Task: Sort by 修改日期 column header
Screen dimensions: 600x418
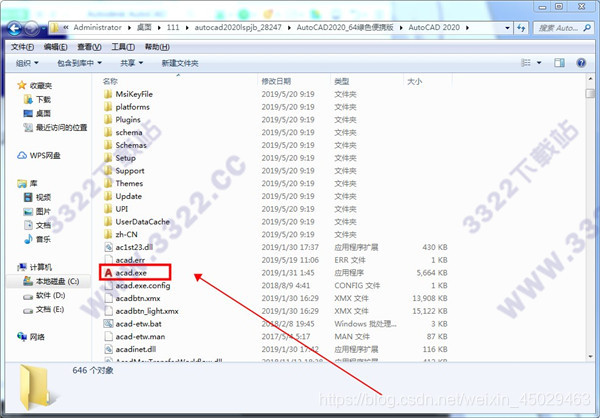Action: tap(276, 81)
